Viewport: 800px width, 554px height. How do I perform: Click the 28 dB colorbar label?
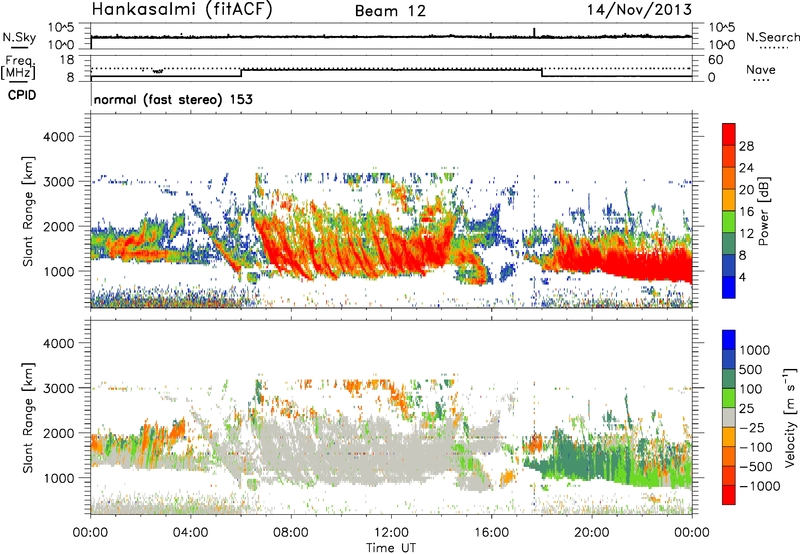746,146
